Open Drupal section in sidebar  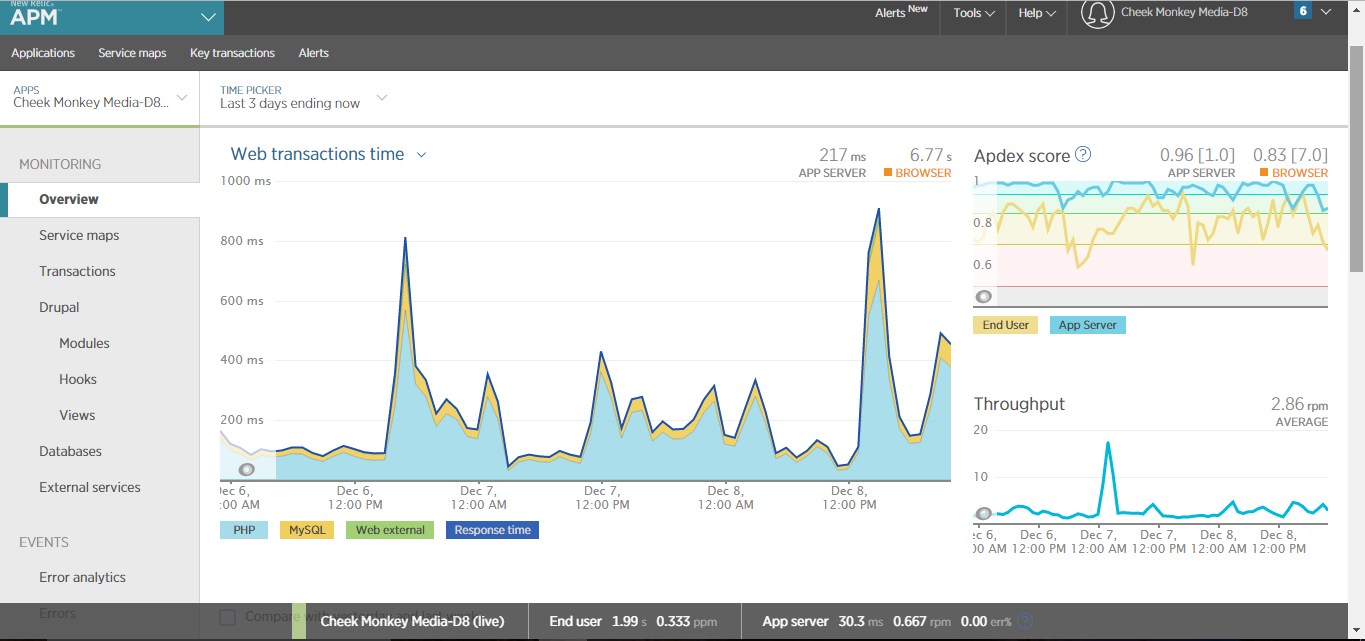tap(59, 307)
